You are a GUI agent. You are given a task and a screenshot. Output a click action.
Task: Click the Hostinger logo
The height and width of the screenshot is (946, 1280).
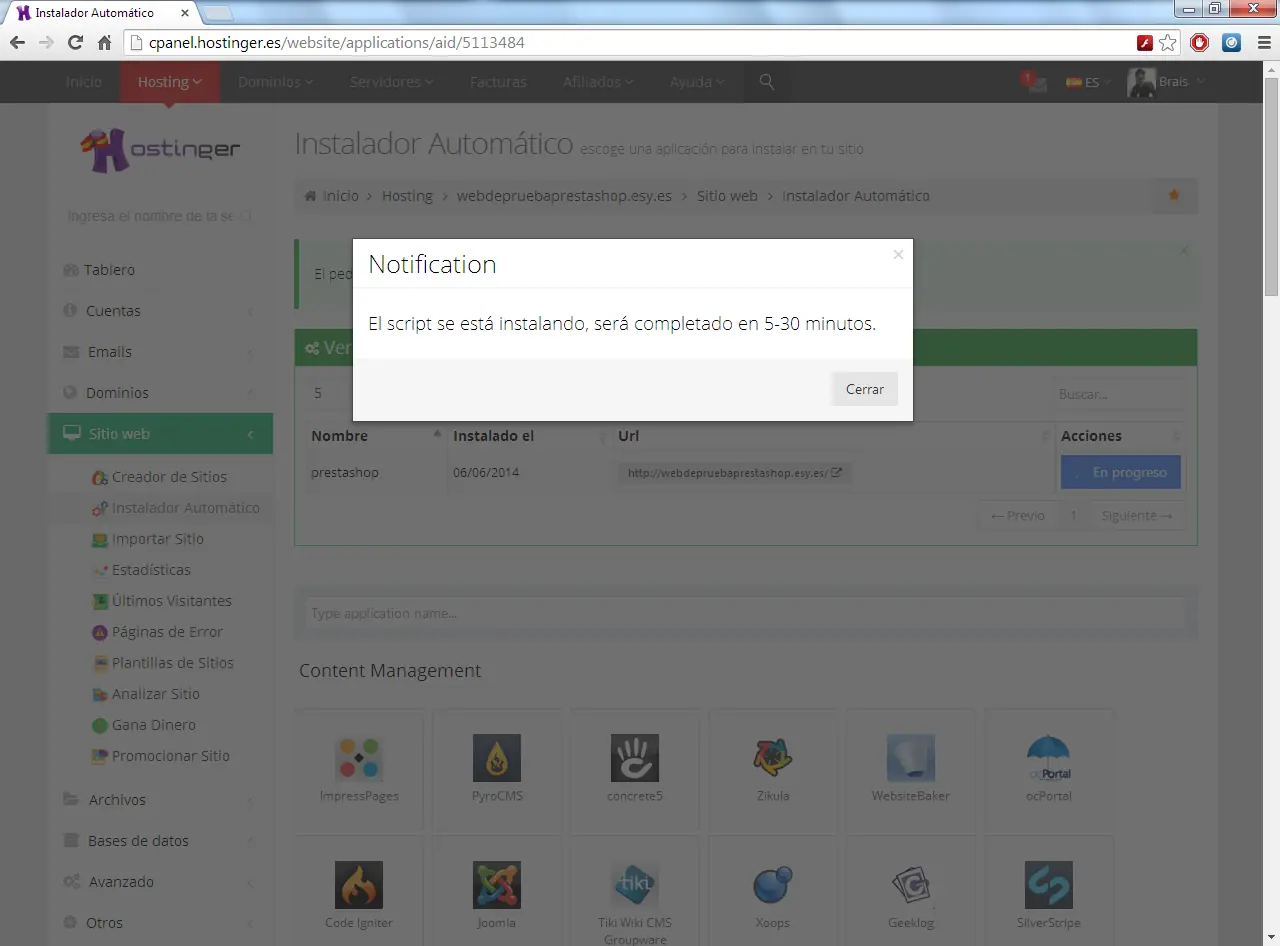point(160,151)
